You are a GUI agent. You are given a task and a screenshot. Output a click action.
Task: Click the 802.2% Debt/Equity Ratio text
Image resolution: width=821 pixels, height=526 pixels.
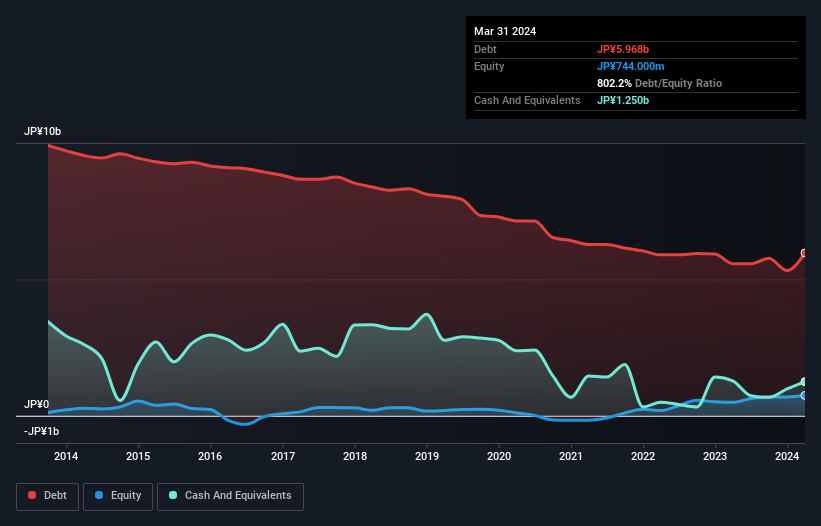(x=659, y=83)
